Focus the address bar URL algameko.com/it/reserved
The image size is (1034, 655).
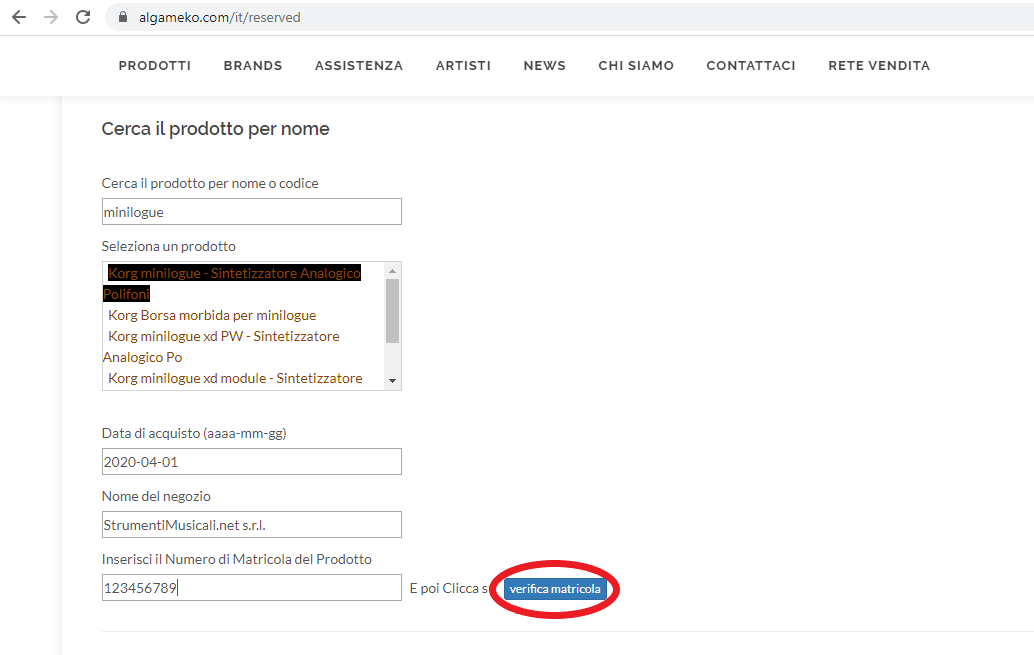click(x=220, y=17)
